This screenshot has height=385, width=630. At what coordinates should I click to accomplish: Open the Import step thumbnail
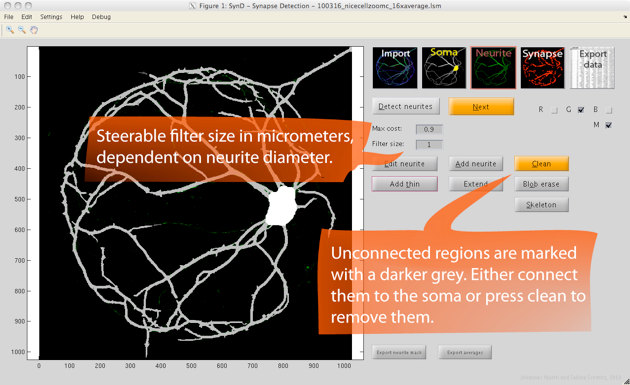(395, 68)
